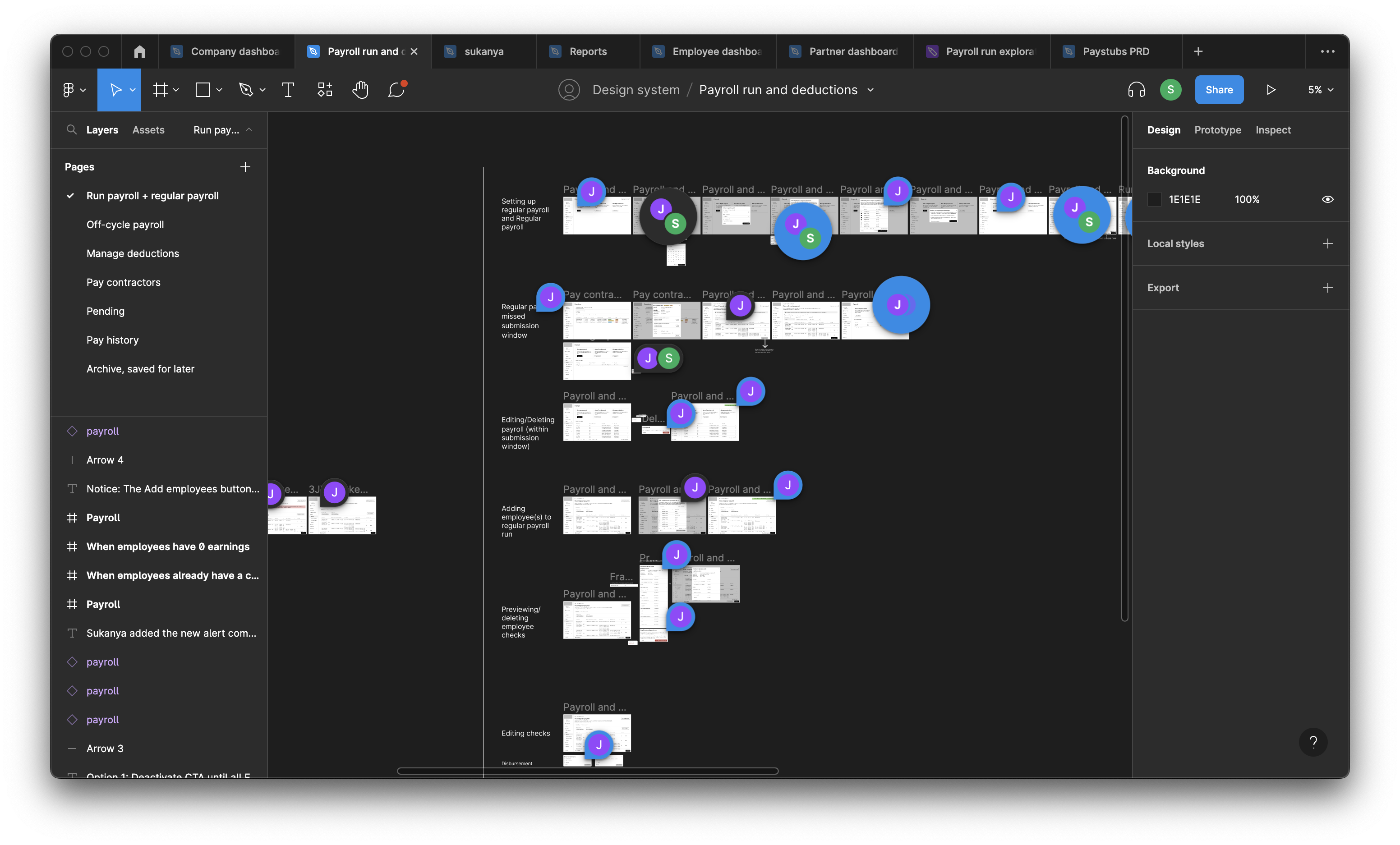Click the background color swatch 1E1E1E
The image size is (1400, 845).
(1154, 199)
